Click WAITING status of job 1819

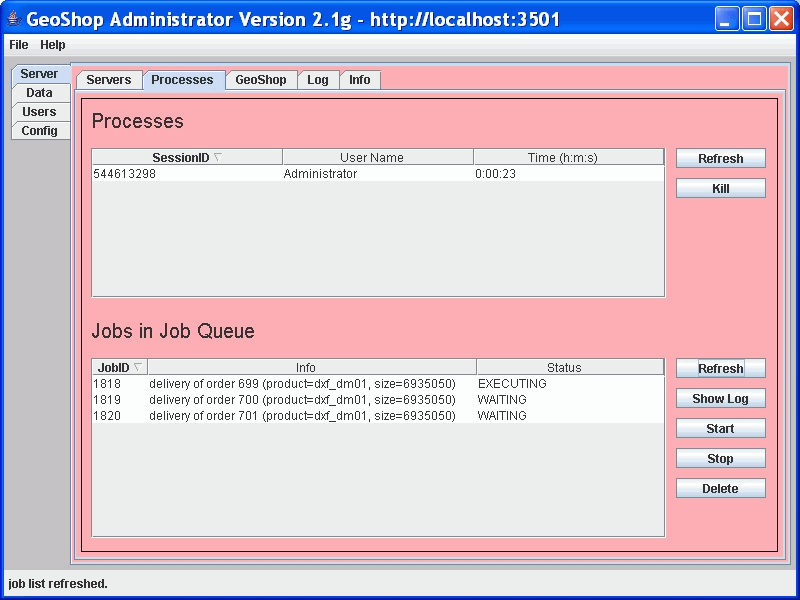(x=570, y=399)
